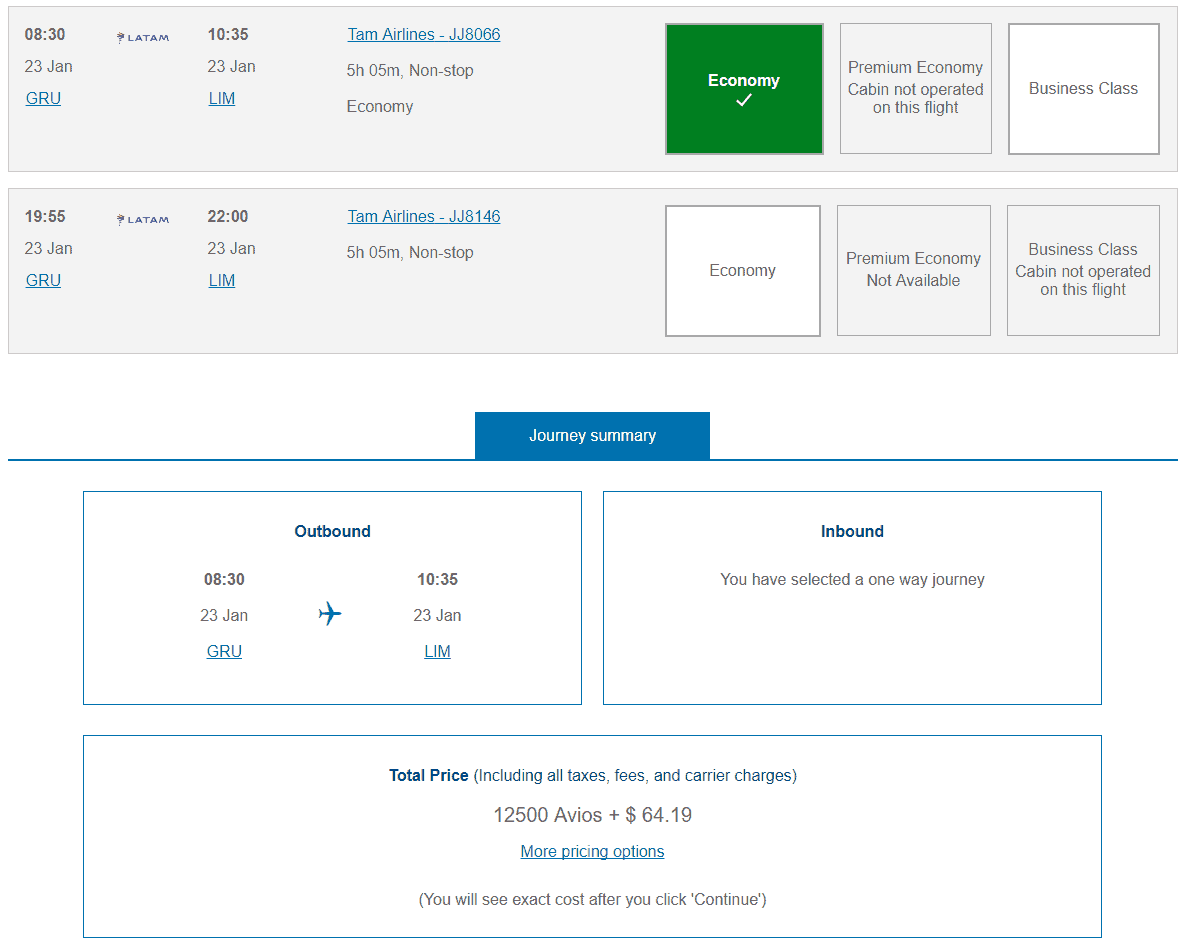Select Business Class for flight JJ8066

coord(1083,89)
